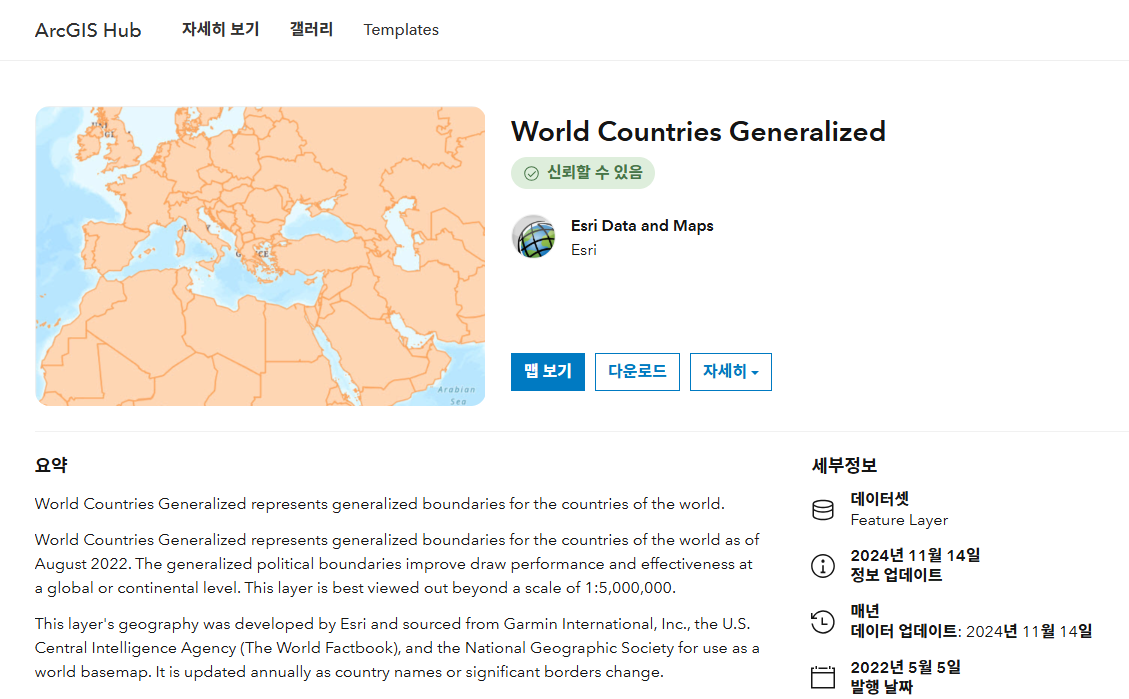1129x699 pixels.
Task: Open the Esri Data and Maps profile
Action: (x=642, y=225)
